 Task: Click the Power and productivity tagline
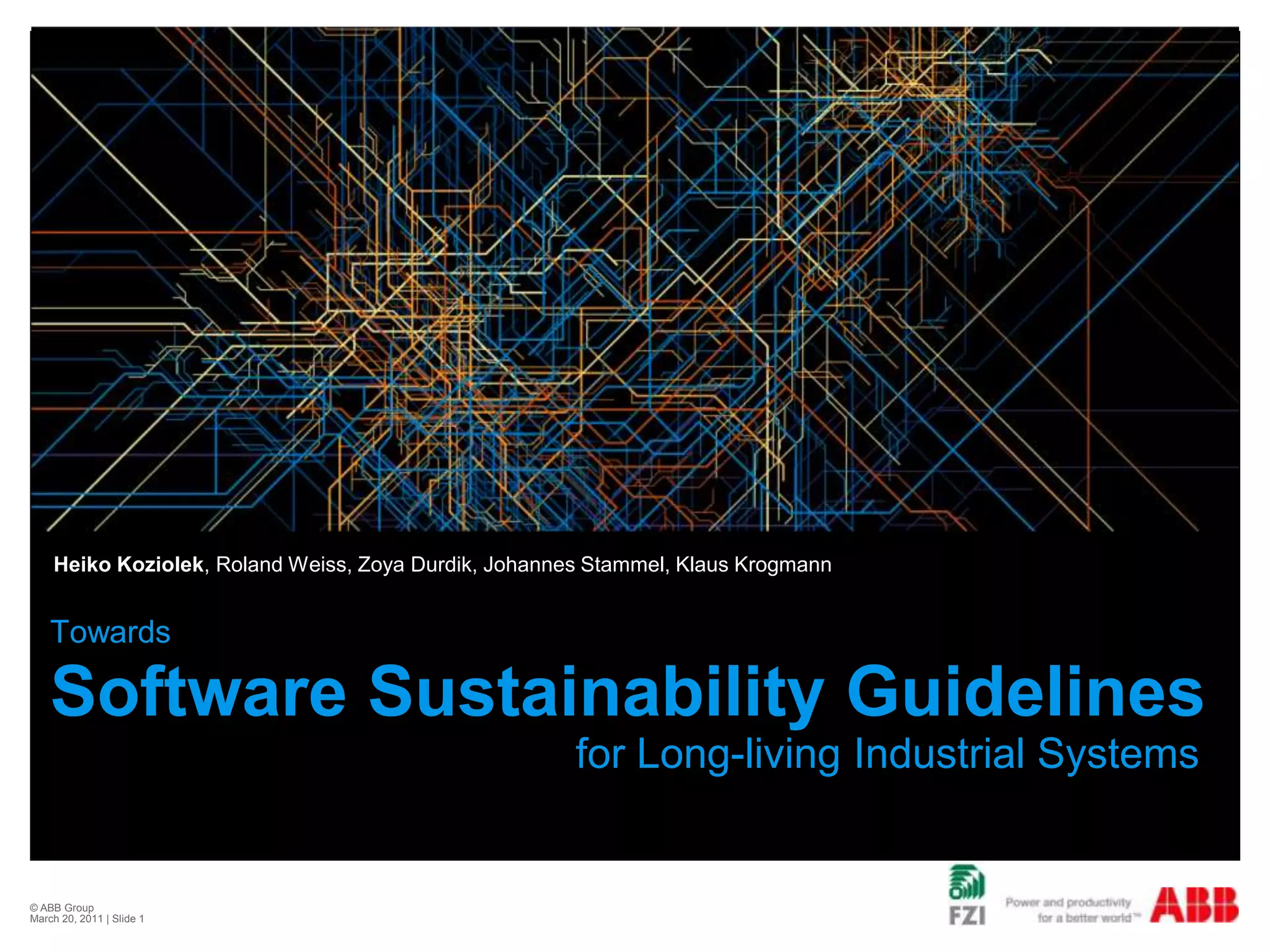pos(1072,910)
